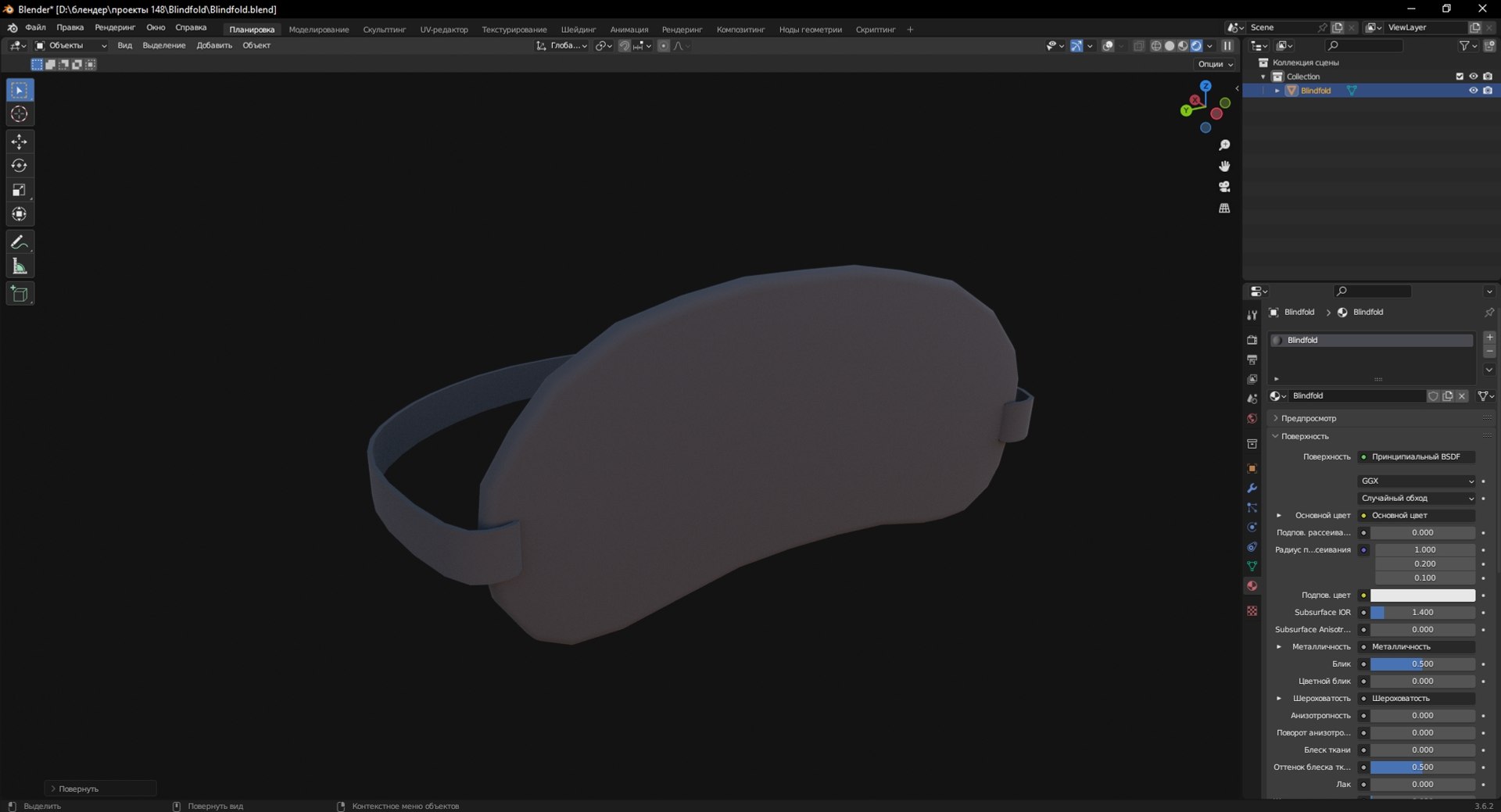Hide Blindfold object in viewport
This screenshot has width=1501, height=812.
coord(1473,91)
